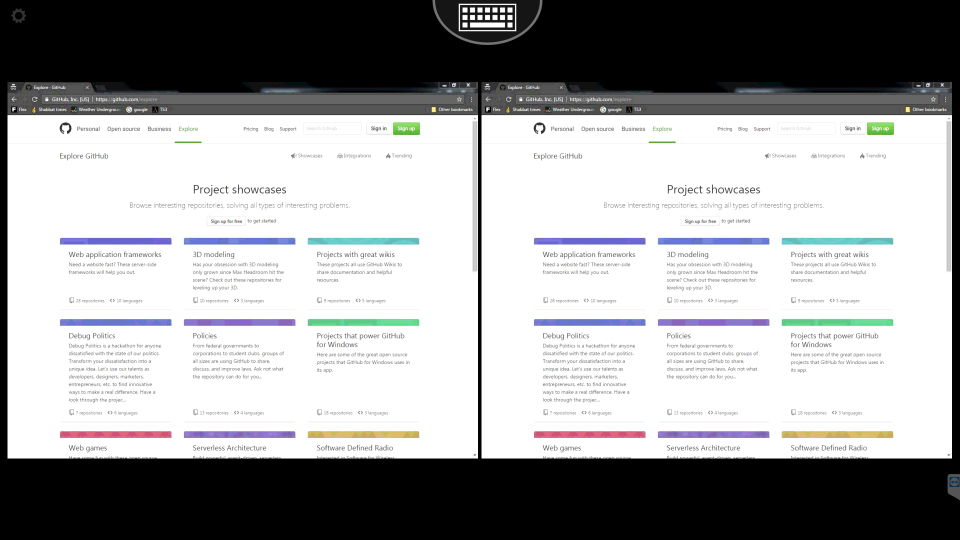Screen dimensions: 960x540
Task: Show the on-screen keyboard
Action: (487, 17)
